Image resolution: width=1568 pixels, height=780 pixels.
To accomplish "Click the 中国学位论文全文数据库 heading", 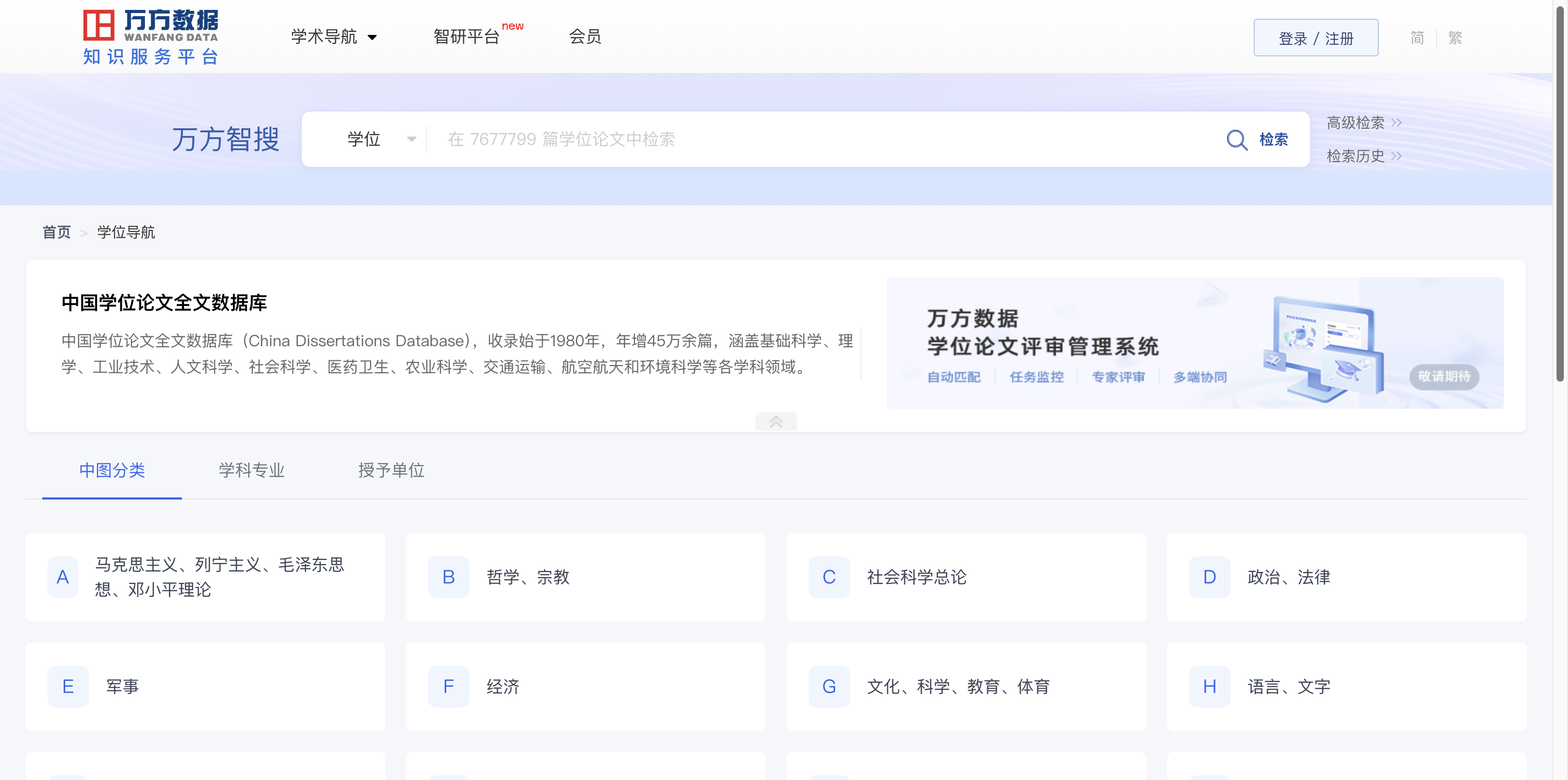I will 164,302.
